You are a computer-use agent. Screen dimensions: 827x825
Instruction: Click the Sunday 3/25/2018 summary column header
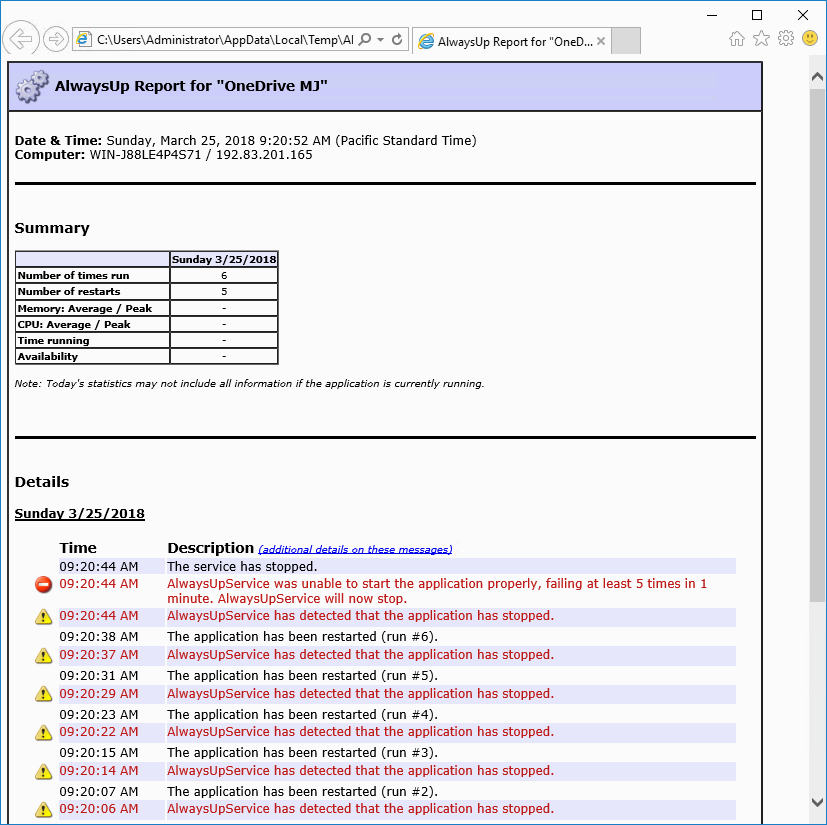coord(224,259)
